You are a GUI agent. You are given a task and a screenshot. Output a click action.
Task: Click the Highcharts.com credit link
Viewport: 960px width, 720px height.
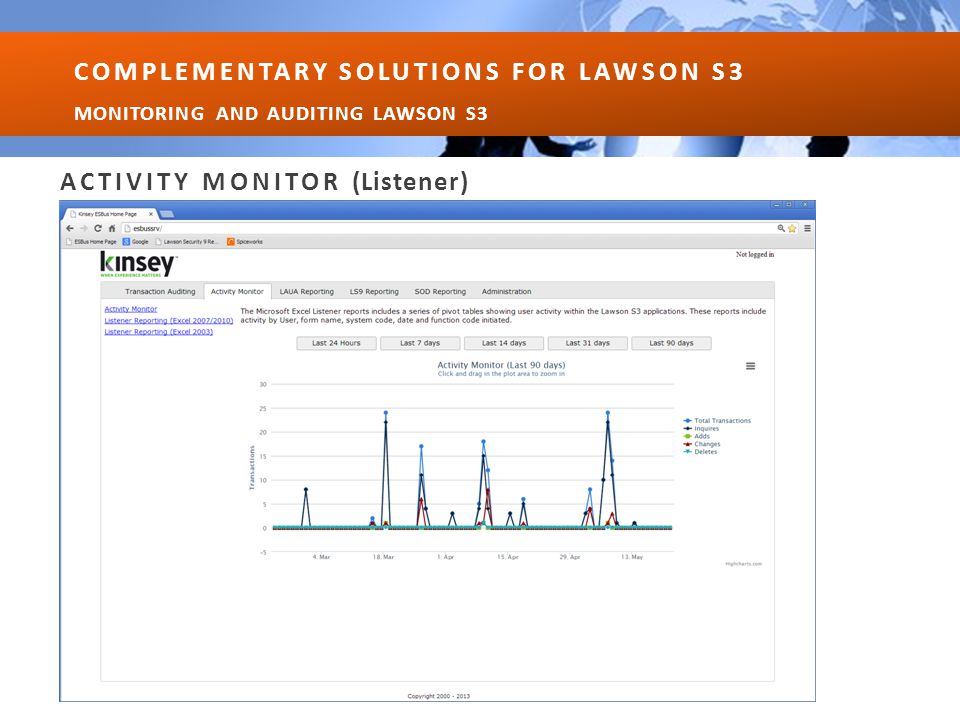point(743,564)
